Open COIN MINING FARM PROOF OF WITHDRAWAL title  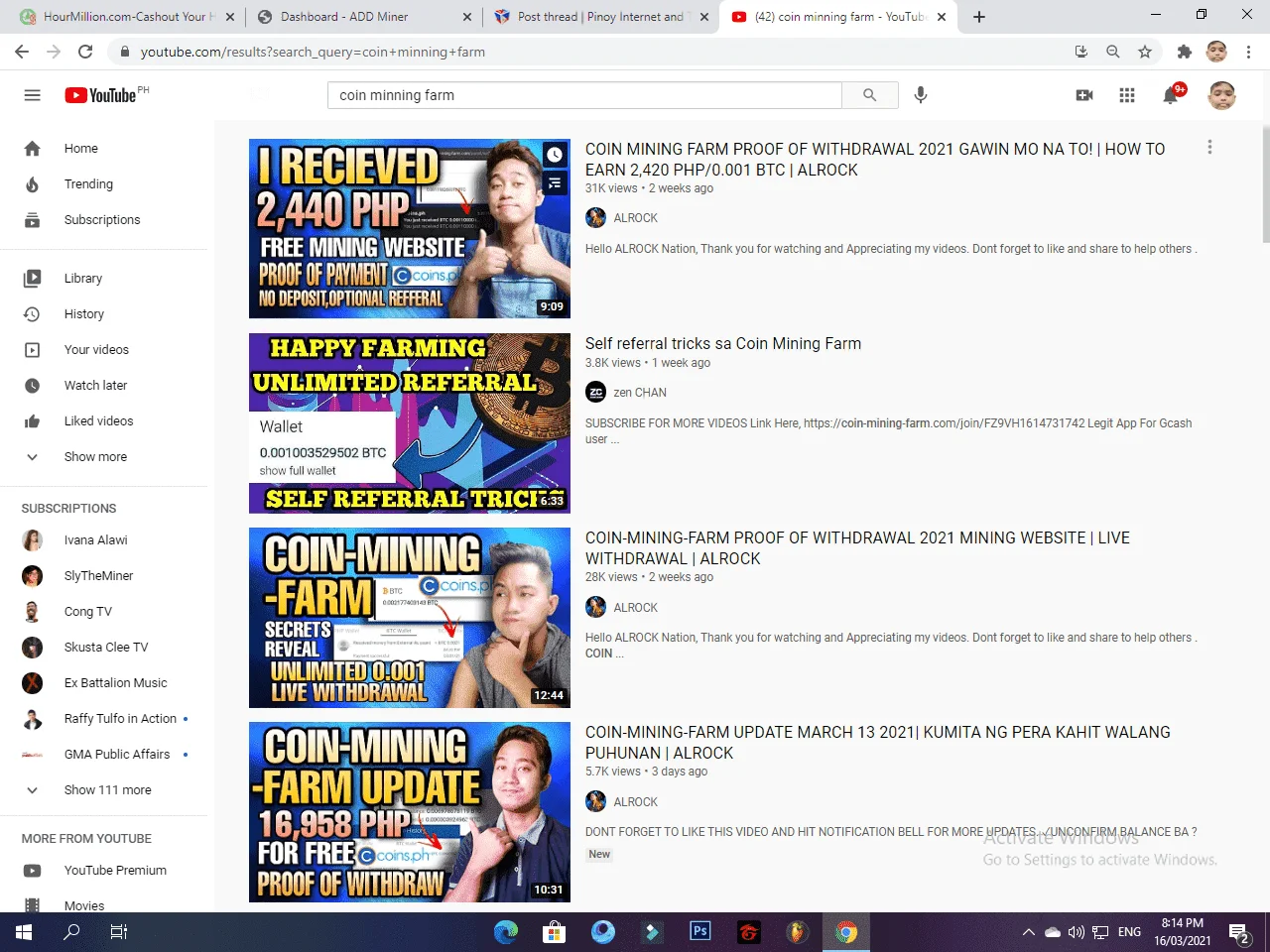(x=875, y=160)
